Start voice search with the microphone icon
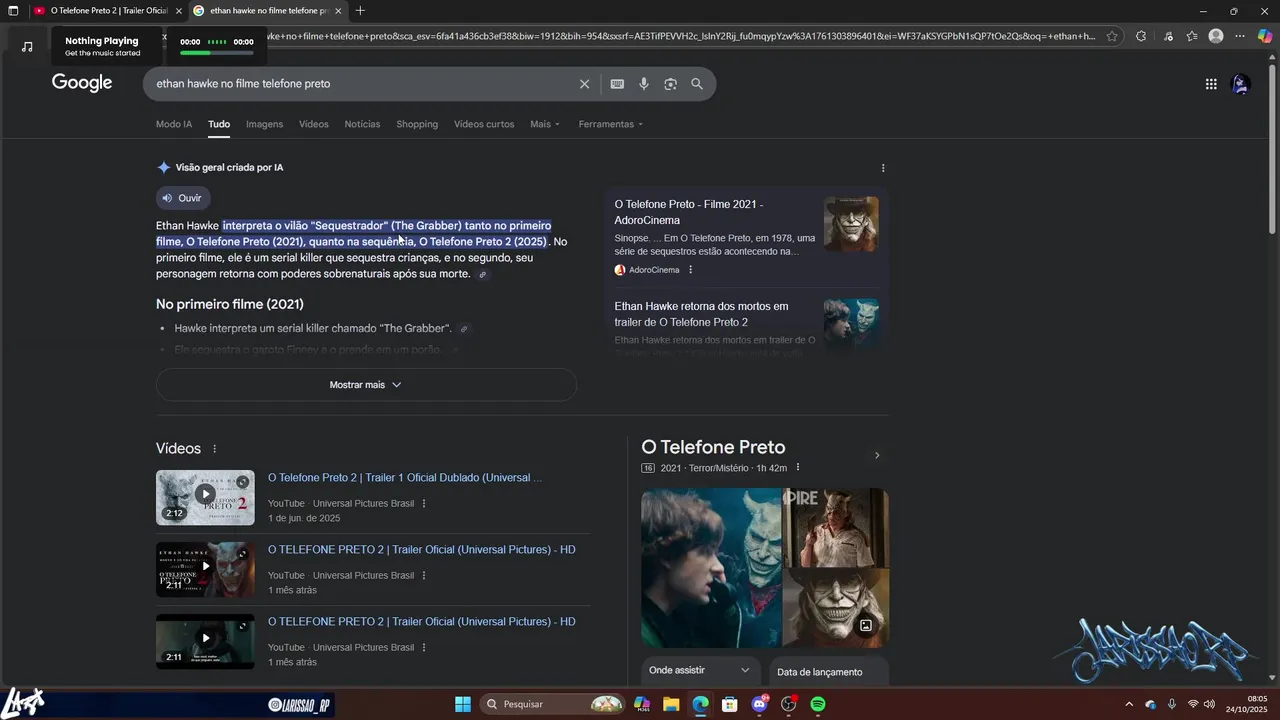 click(x=644, y=84)
